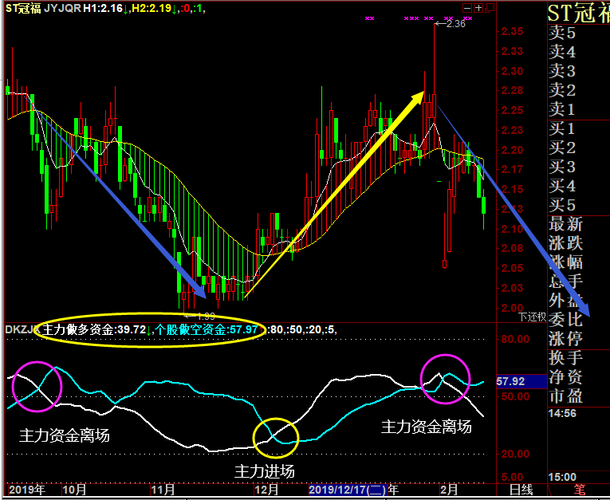
Task: Select the 买4 order row
Action: (x=578, y=186)
